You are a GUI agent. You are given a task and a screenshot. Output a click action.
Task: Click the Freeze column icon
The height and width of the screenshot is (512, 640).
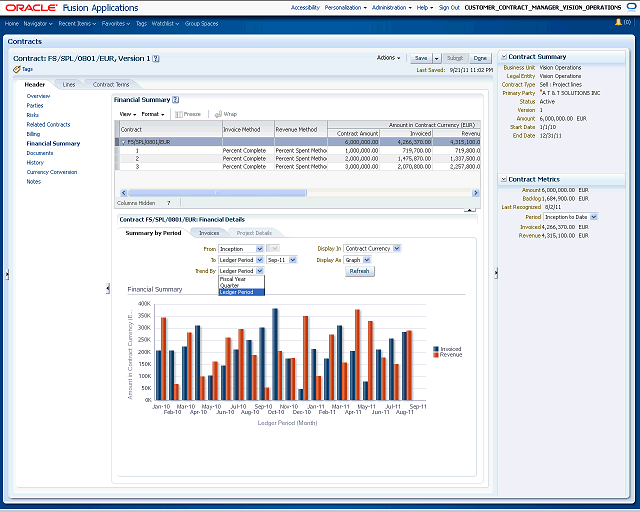click(x=178, y=114)
